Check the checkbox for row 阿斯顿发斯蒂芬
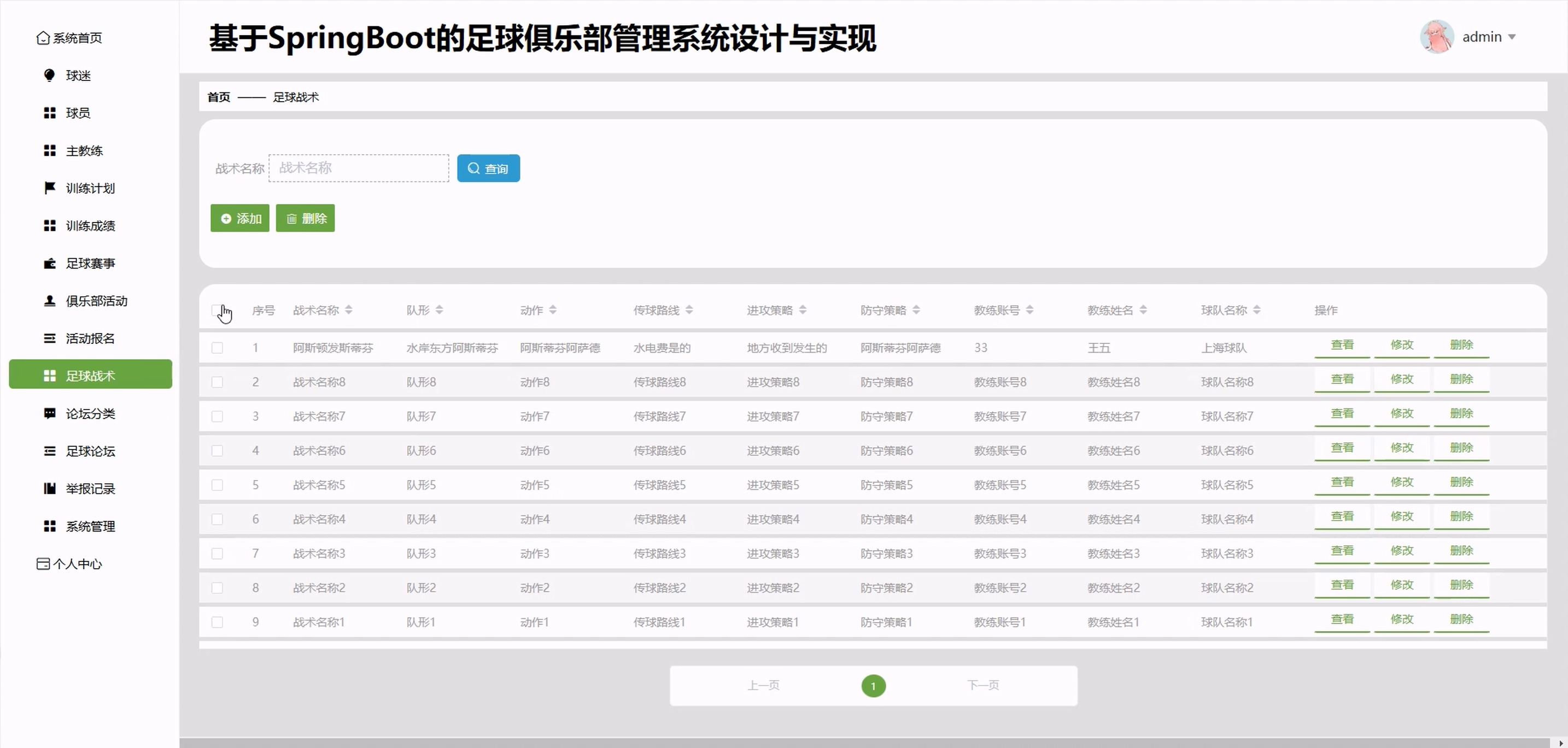1568x748 pixels. pos(217,348)
